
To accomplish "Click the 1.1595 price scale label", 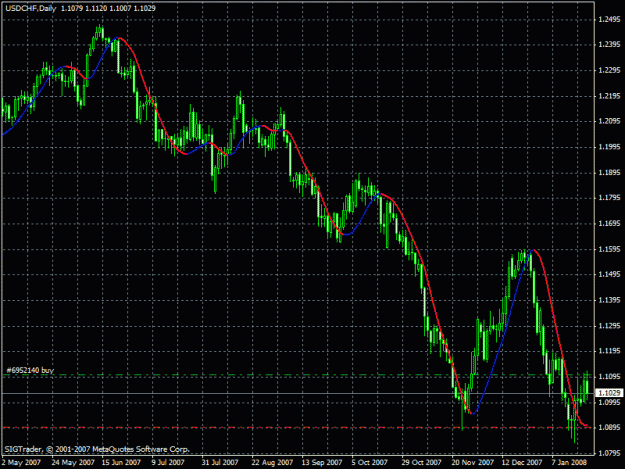I will coord(609,249).
